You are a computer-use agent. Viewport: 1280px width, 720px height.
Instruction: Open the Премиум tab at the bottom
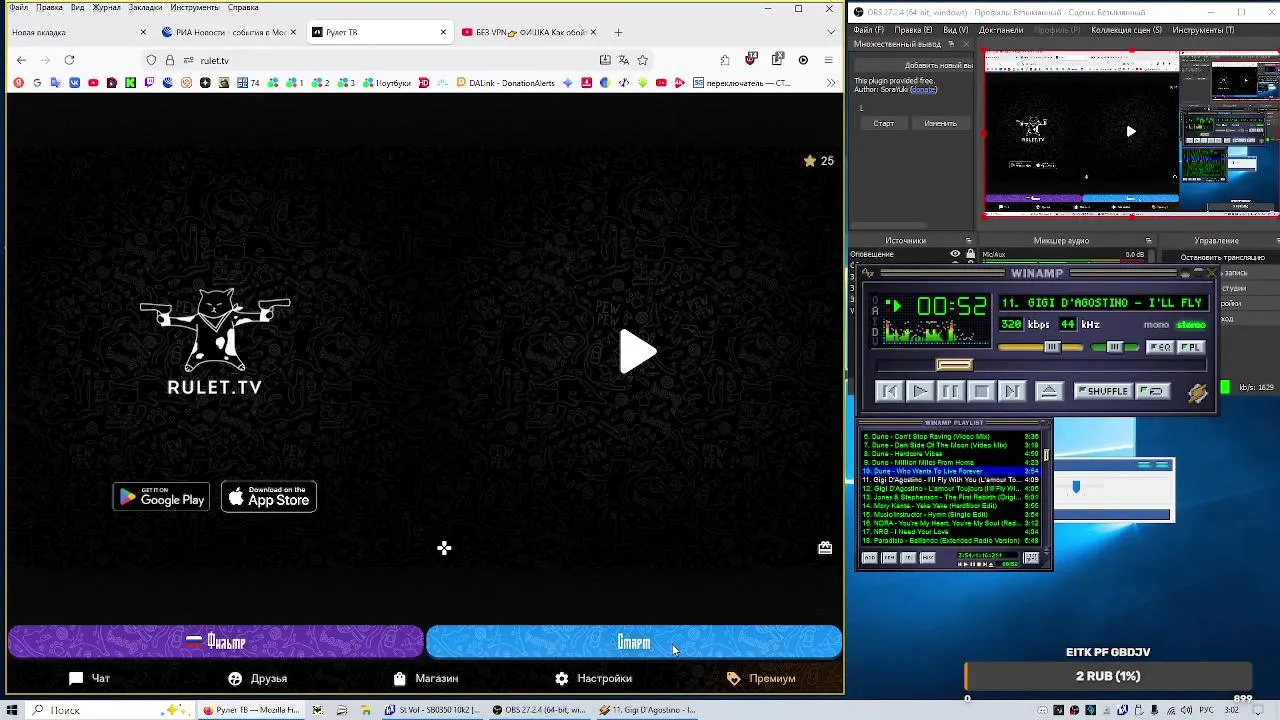[x=761, y=678]
